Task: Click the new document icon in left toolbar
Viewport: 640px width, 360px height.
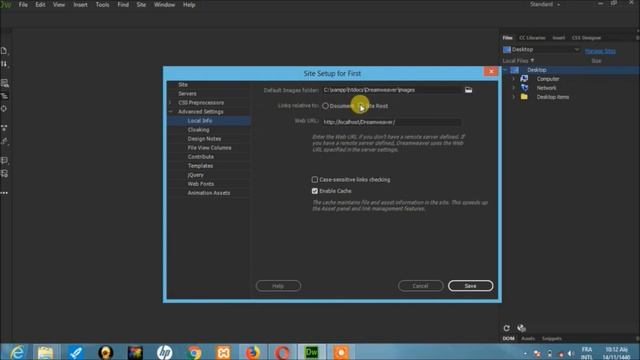Action: pos(4,51)
